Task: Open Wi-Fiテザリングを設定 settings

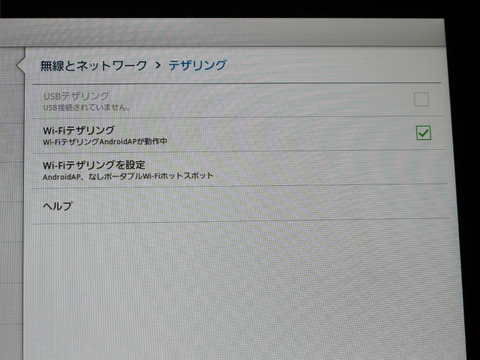Action: tap(239, 169)
